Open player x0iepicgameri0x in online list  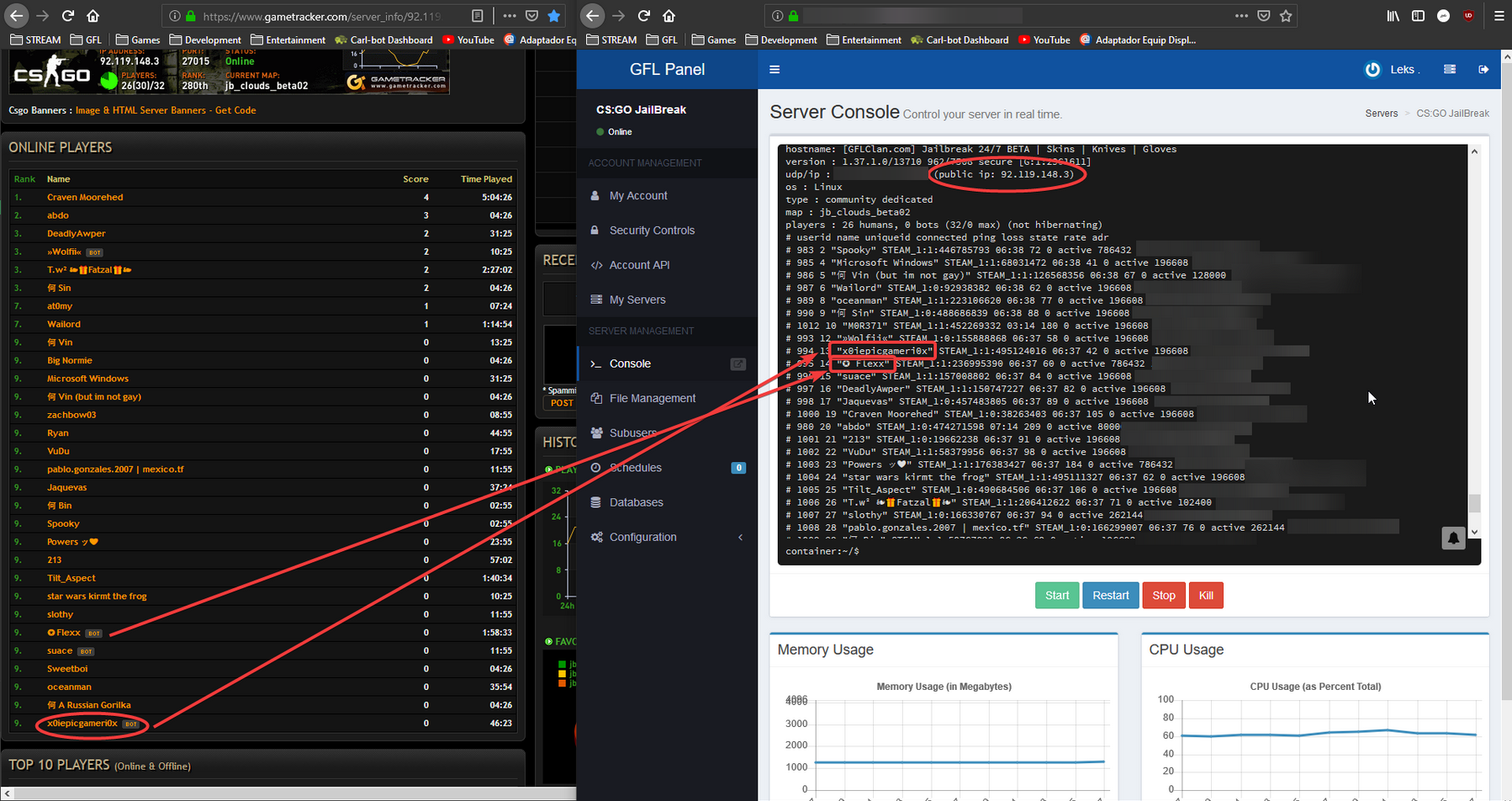82,723
